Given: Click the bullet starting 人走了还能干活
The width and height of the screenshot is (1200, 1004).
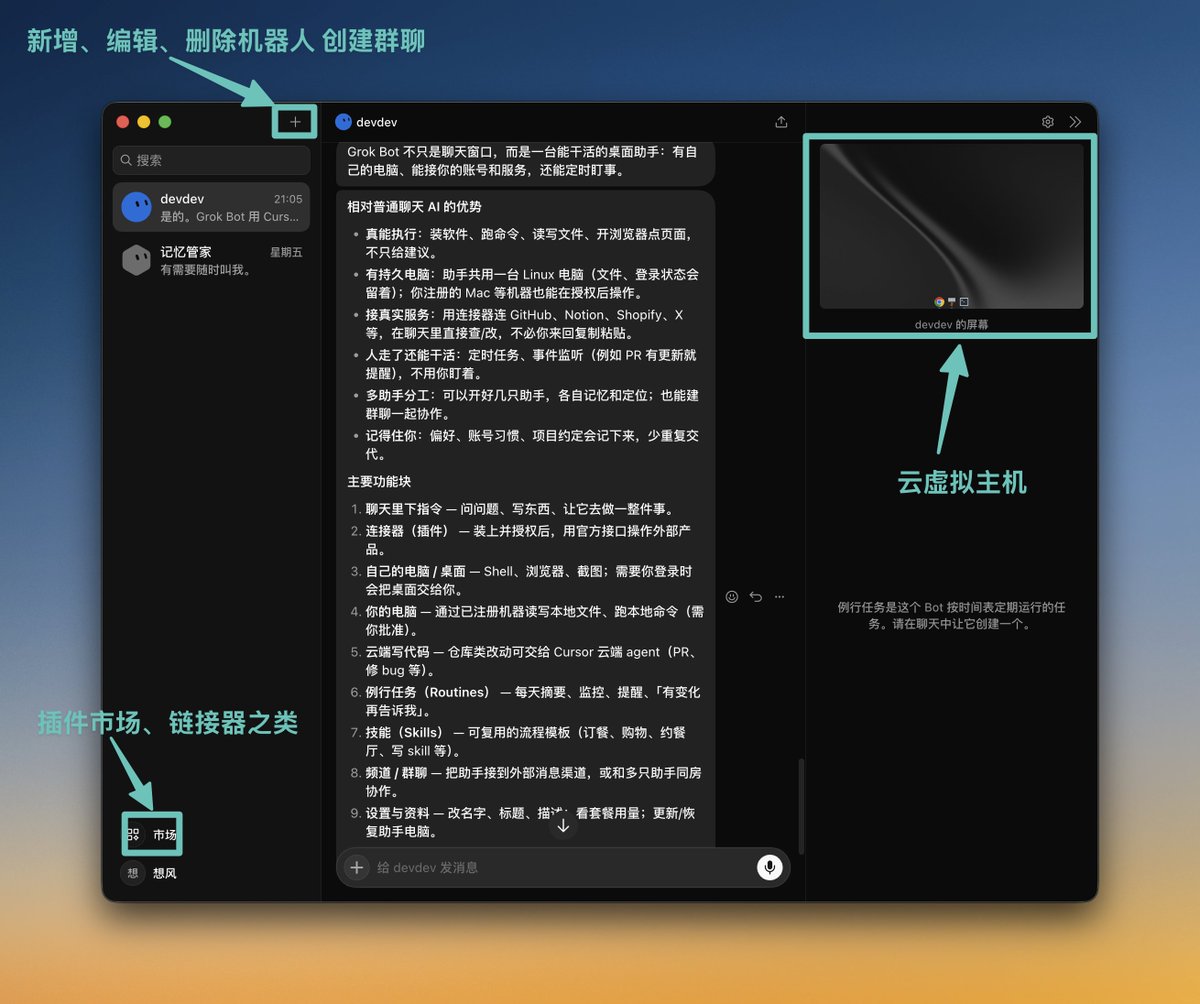Looking at the screenshot, I should pyautogui.click(x=530, y=364).
